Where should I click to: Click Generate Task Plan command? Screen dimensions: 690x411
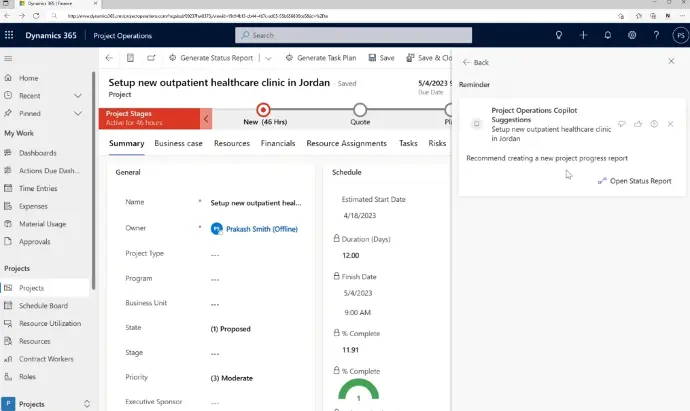321,58
